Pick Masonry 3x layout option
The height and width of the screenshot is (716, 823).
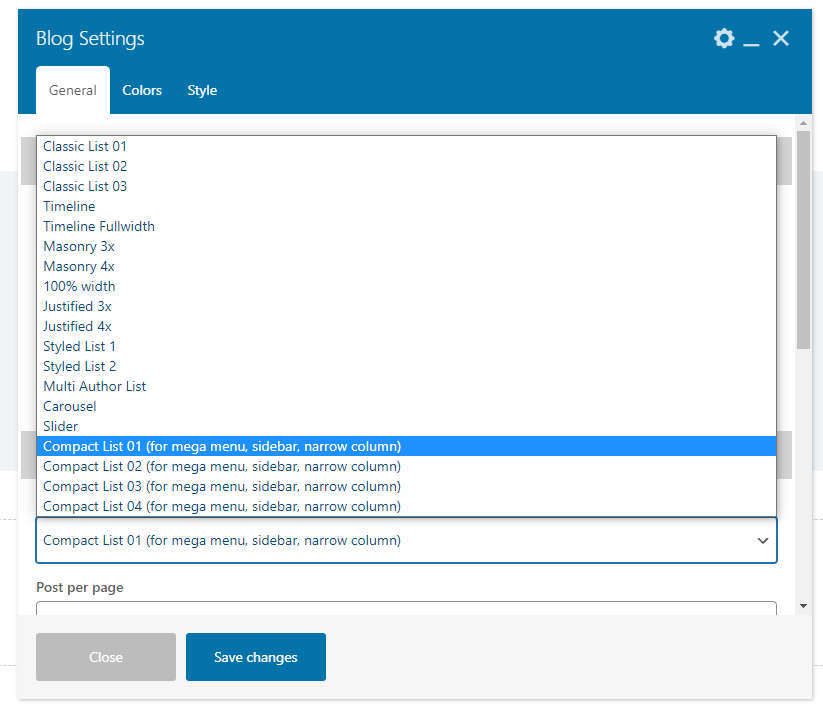(x=79, y=246)
